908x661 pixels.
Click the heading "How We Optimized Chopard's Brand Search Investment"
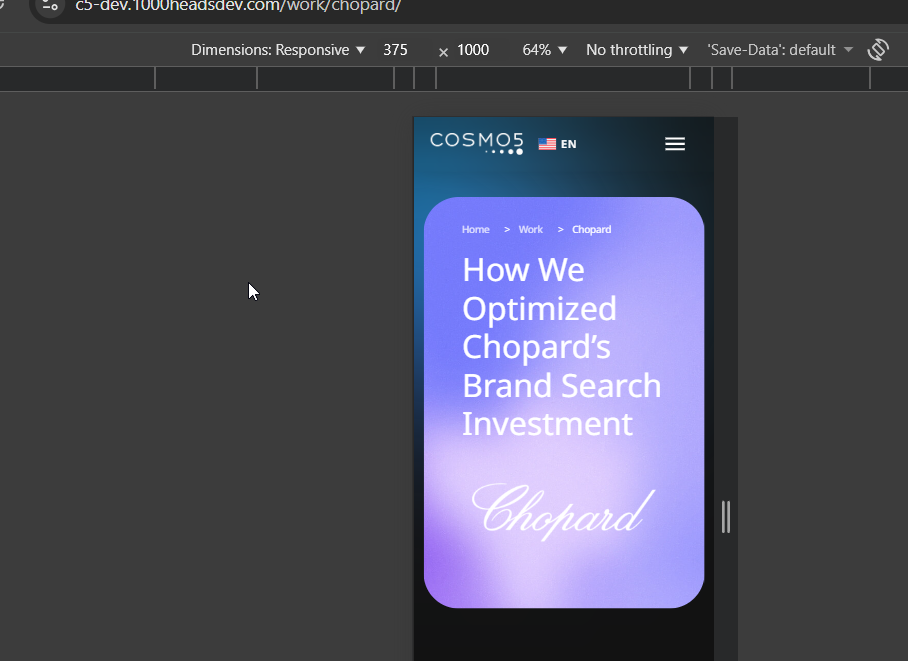[561, 346]
